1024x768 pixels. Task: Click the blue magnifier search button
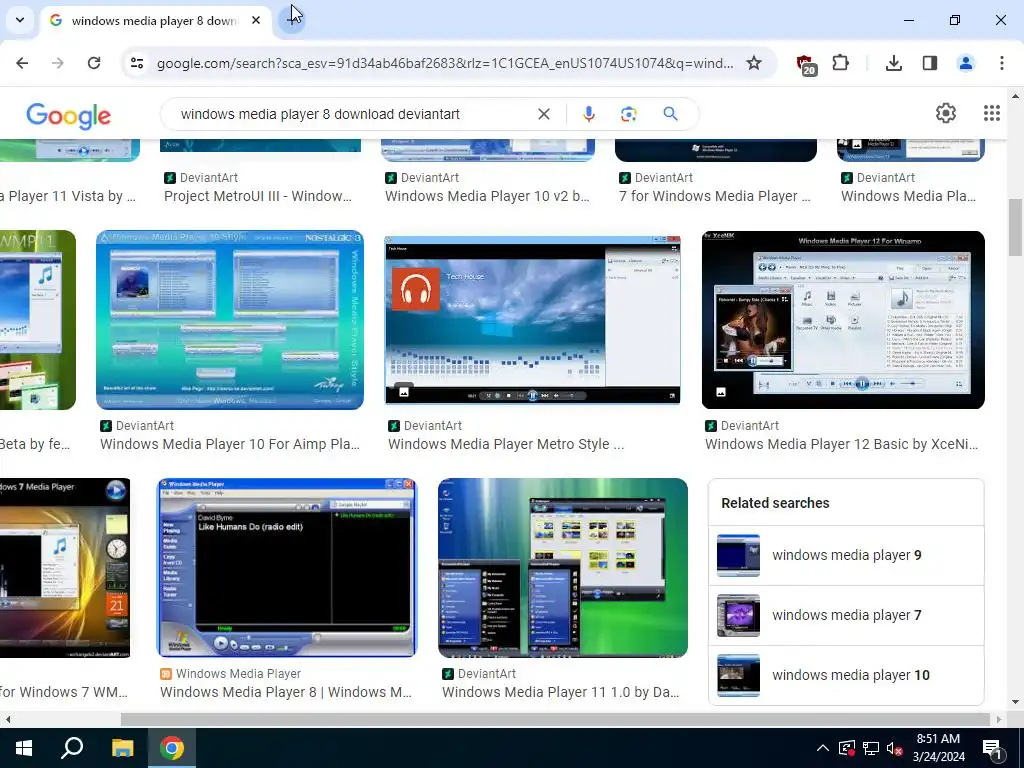point(670,114)
